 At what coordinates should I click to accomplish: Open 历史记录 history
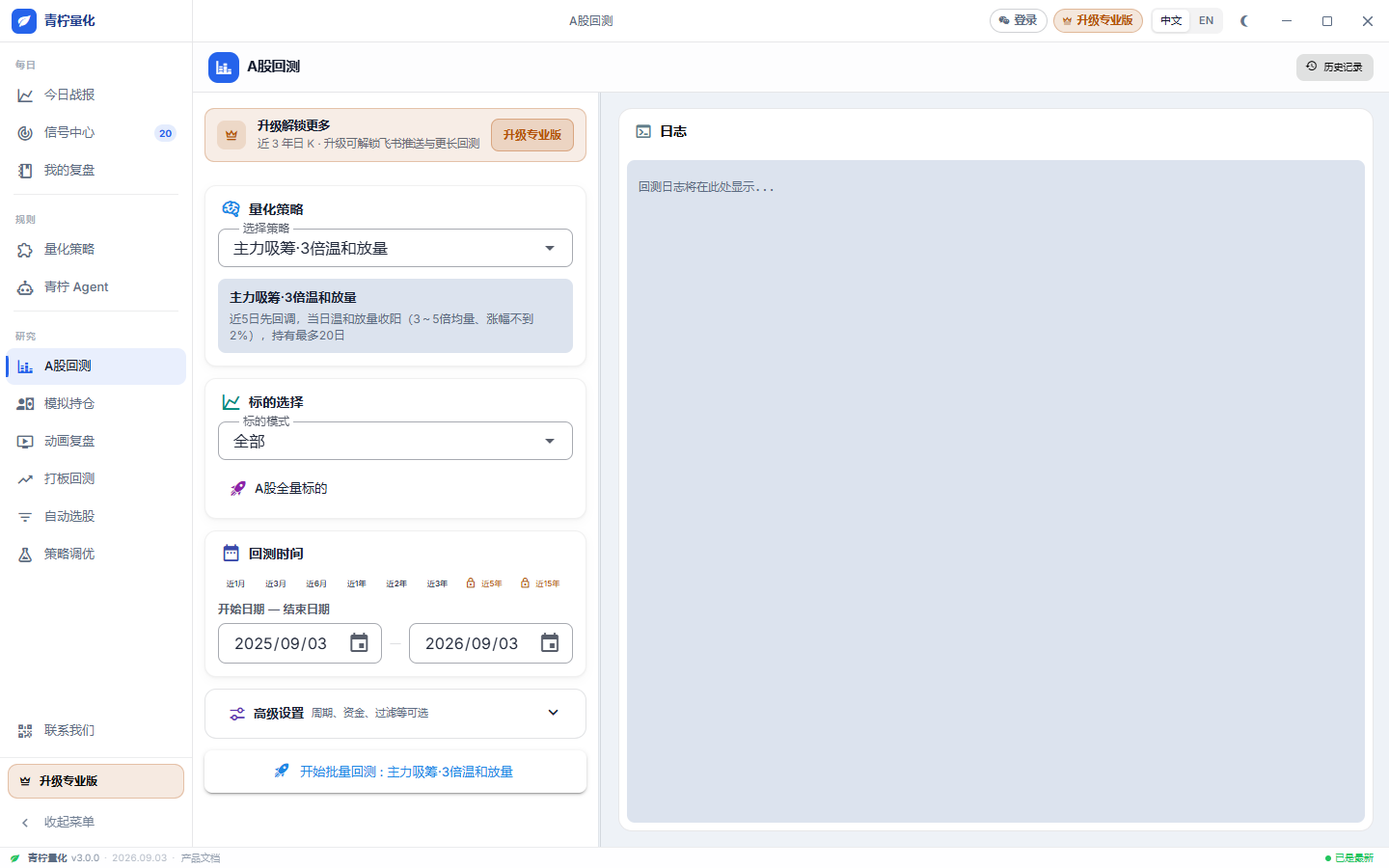(x=1335, y=67)
